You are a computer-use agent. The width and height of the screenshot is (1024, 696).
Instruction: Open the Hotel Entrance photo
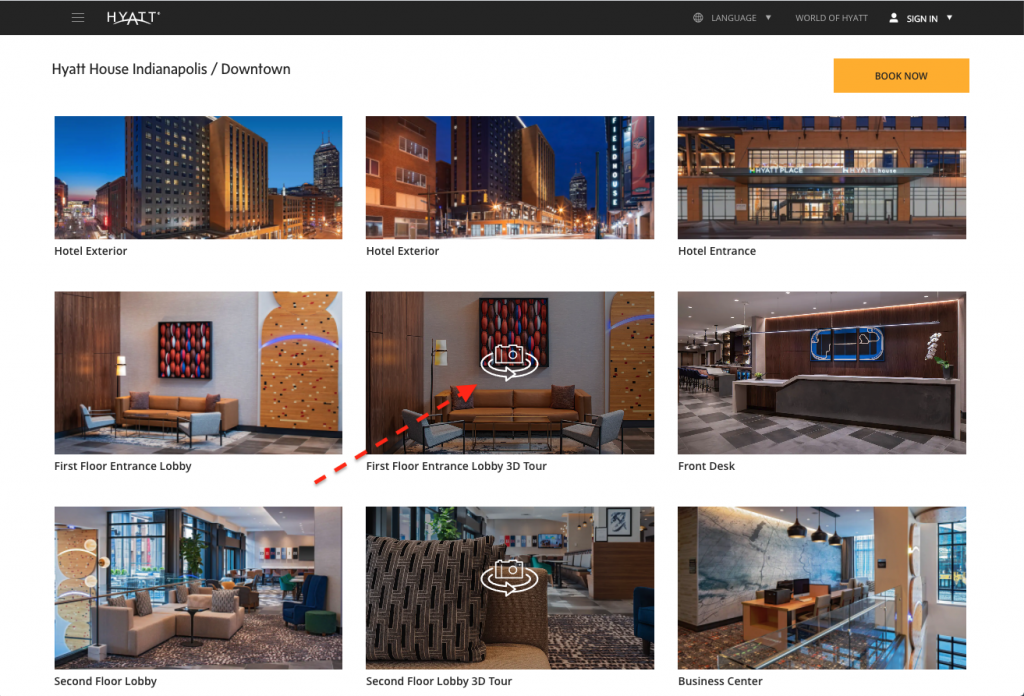coord(822,178)
